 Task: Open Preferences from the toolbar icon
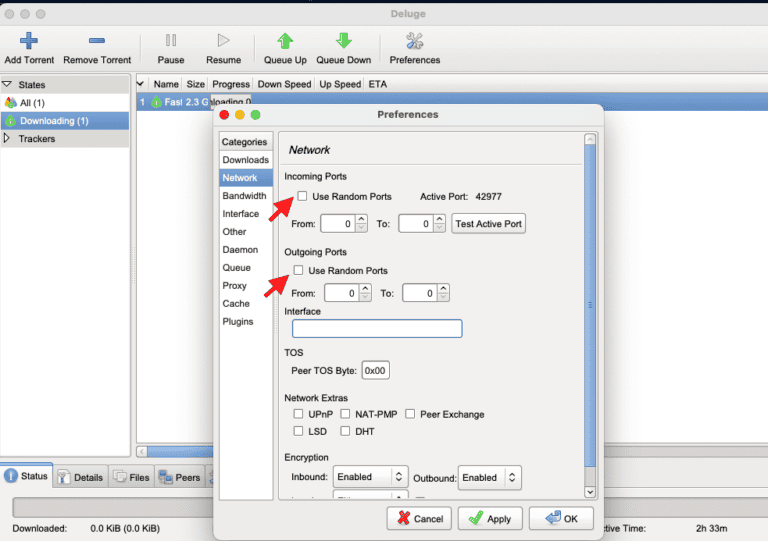[414, 41]
